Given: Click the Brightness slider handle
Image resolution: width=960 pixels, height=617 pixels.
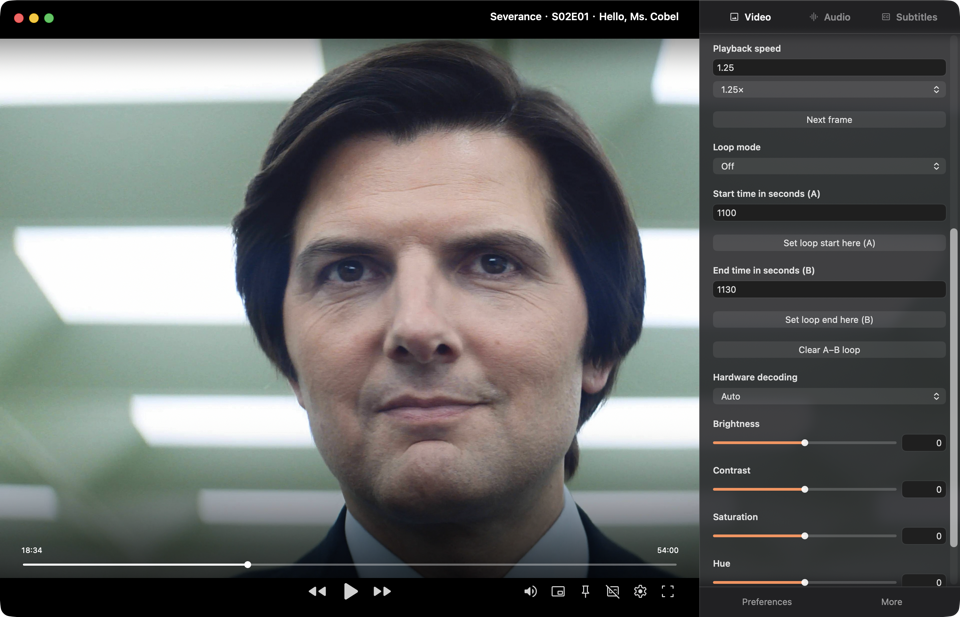Looking at the screenshot, I should click(x=804, y=443).
